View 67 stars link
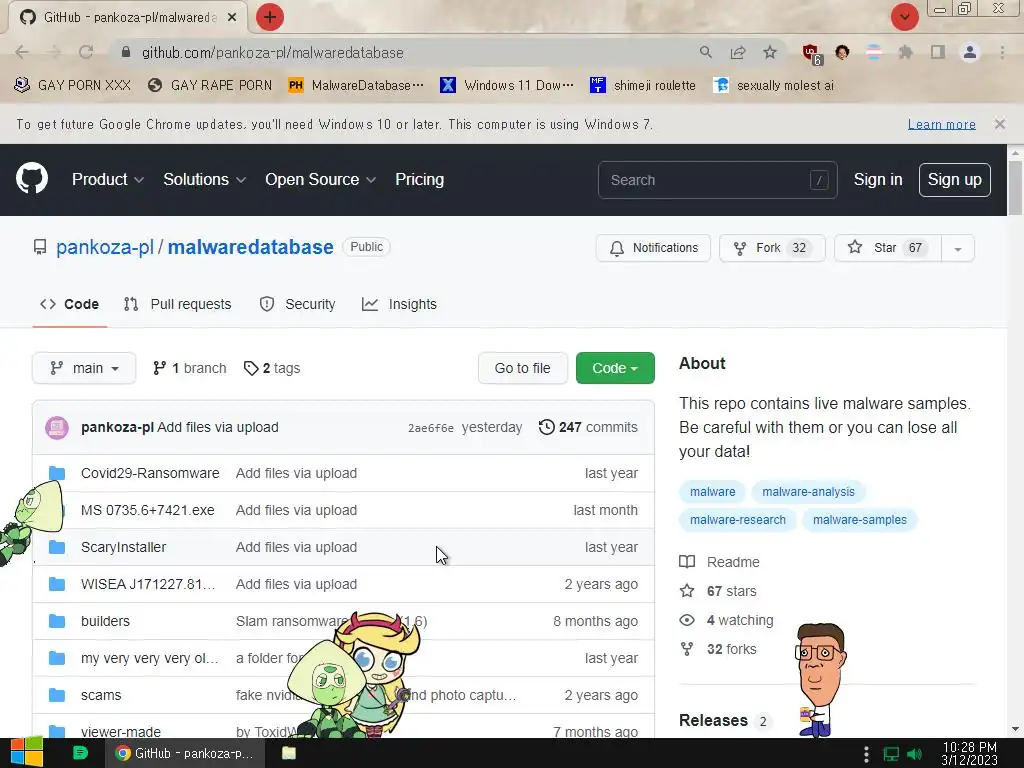1024x768 pixels. point(718,591)
